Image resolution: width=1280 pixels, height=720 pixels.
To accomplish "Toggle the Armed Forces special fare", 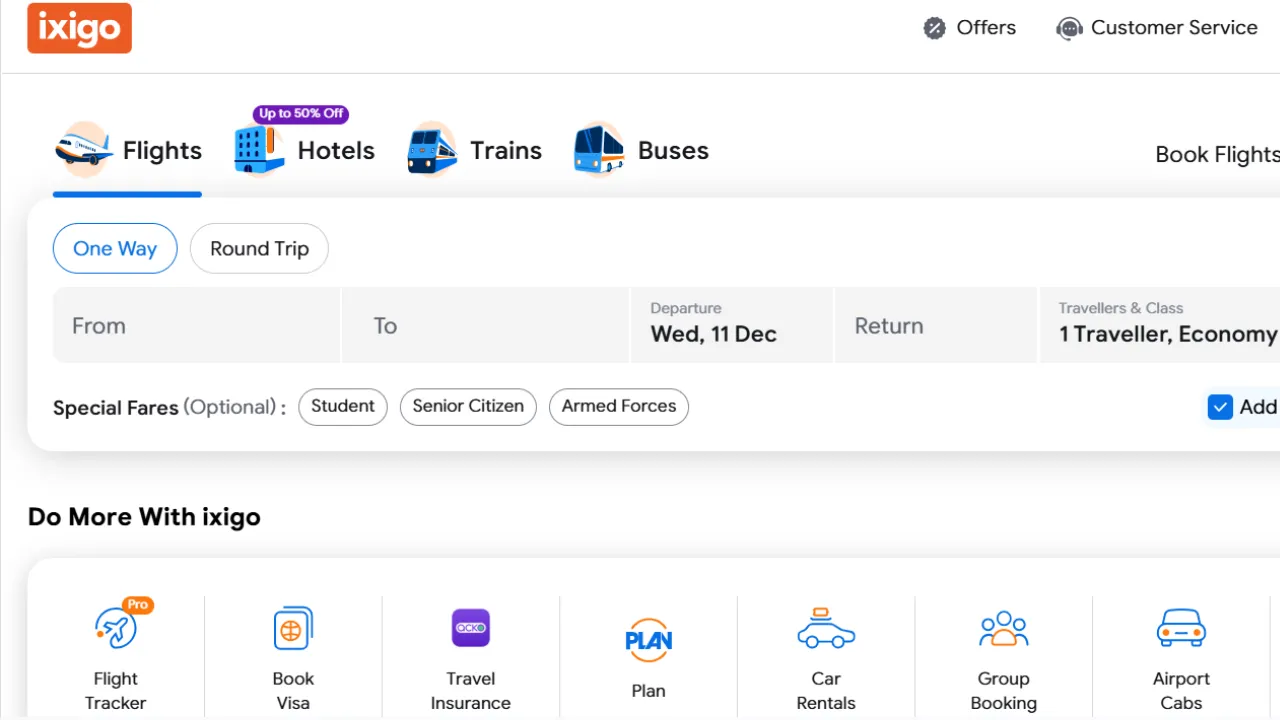I will pyautogui.click(x=619, y=407).
